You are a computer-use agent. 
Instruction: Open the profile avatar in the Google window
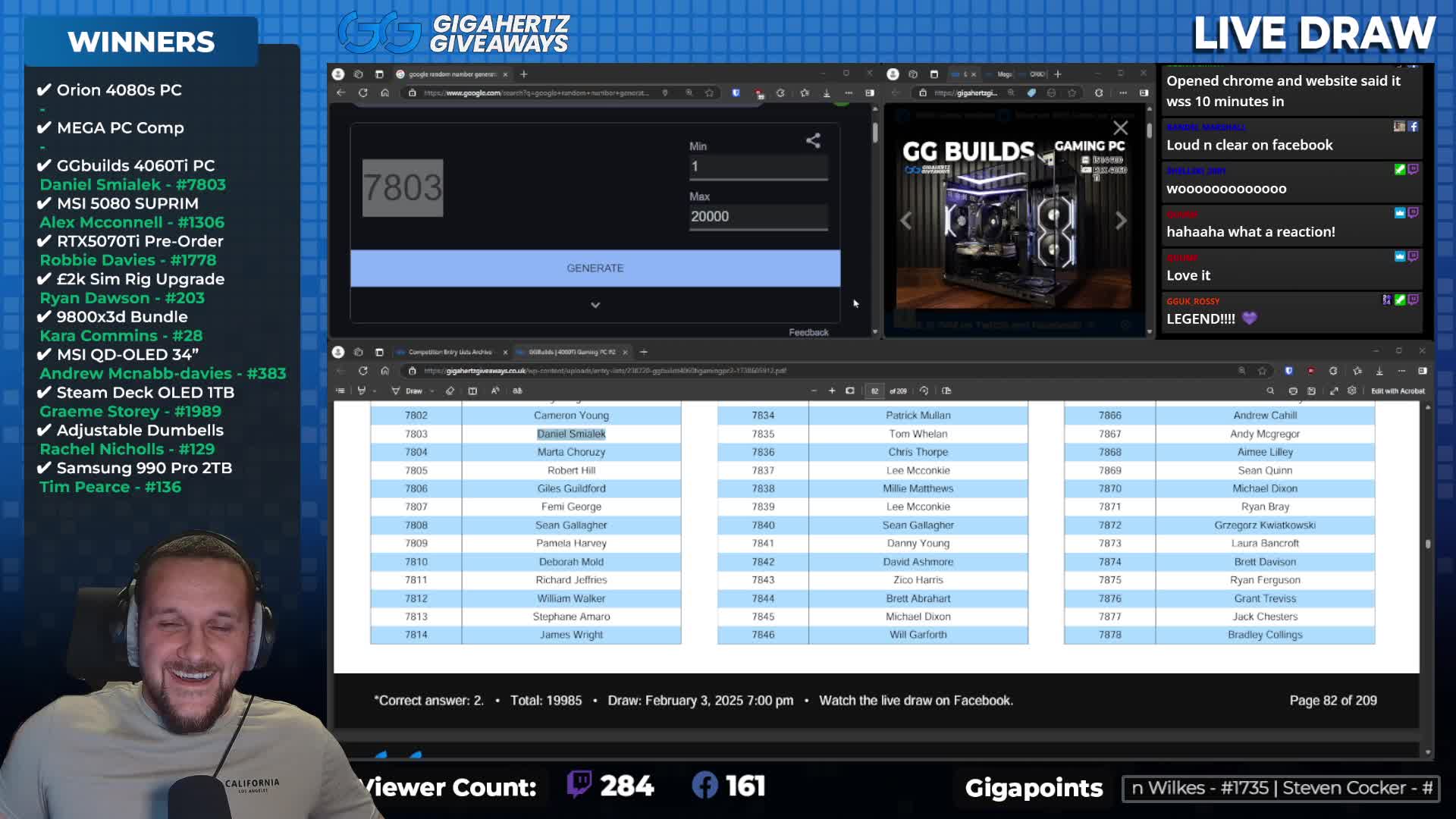pos(338,74)
